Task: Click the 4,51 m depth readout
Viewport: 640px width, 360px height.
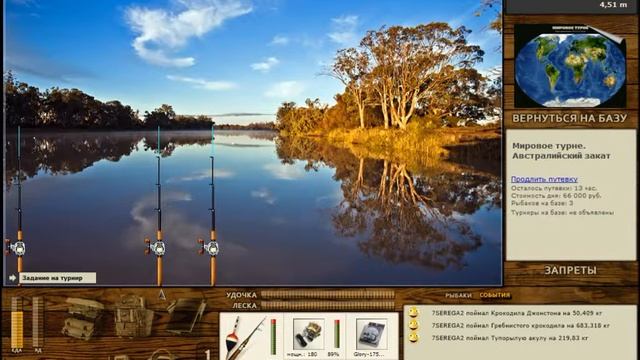Action: (x=613, y=5)
